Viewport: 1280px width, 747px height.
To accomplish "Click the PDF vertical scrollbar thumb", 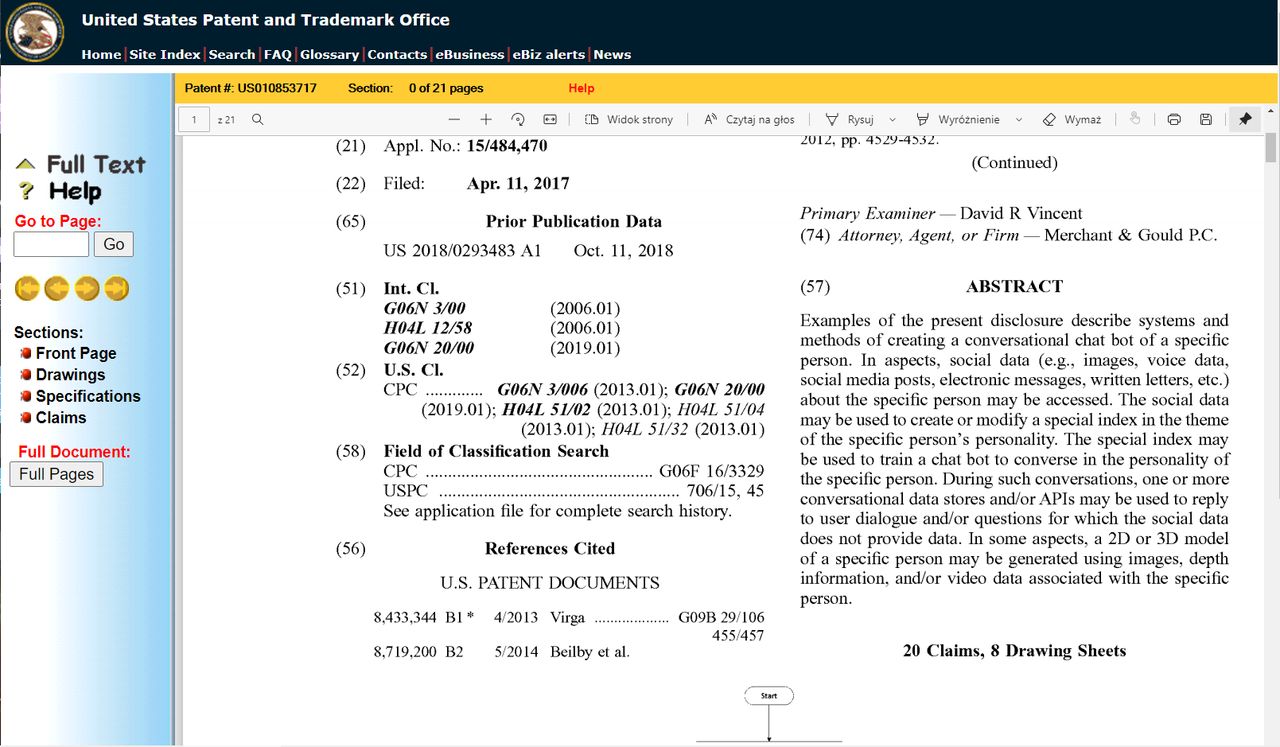I will point(1271,147).
